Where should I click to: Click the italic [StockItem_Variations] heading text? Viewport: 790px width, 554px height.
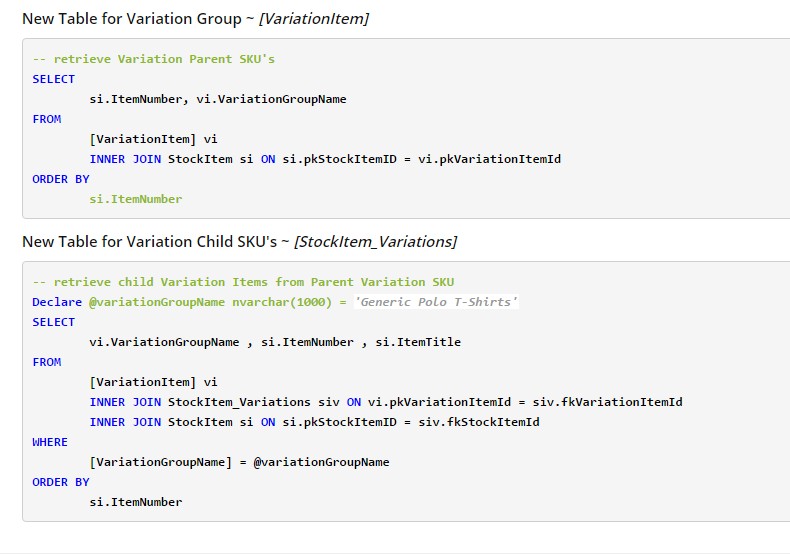point(375,241)
